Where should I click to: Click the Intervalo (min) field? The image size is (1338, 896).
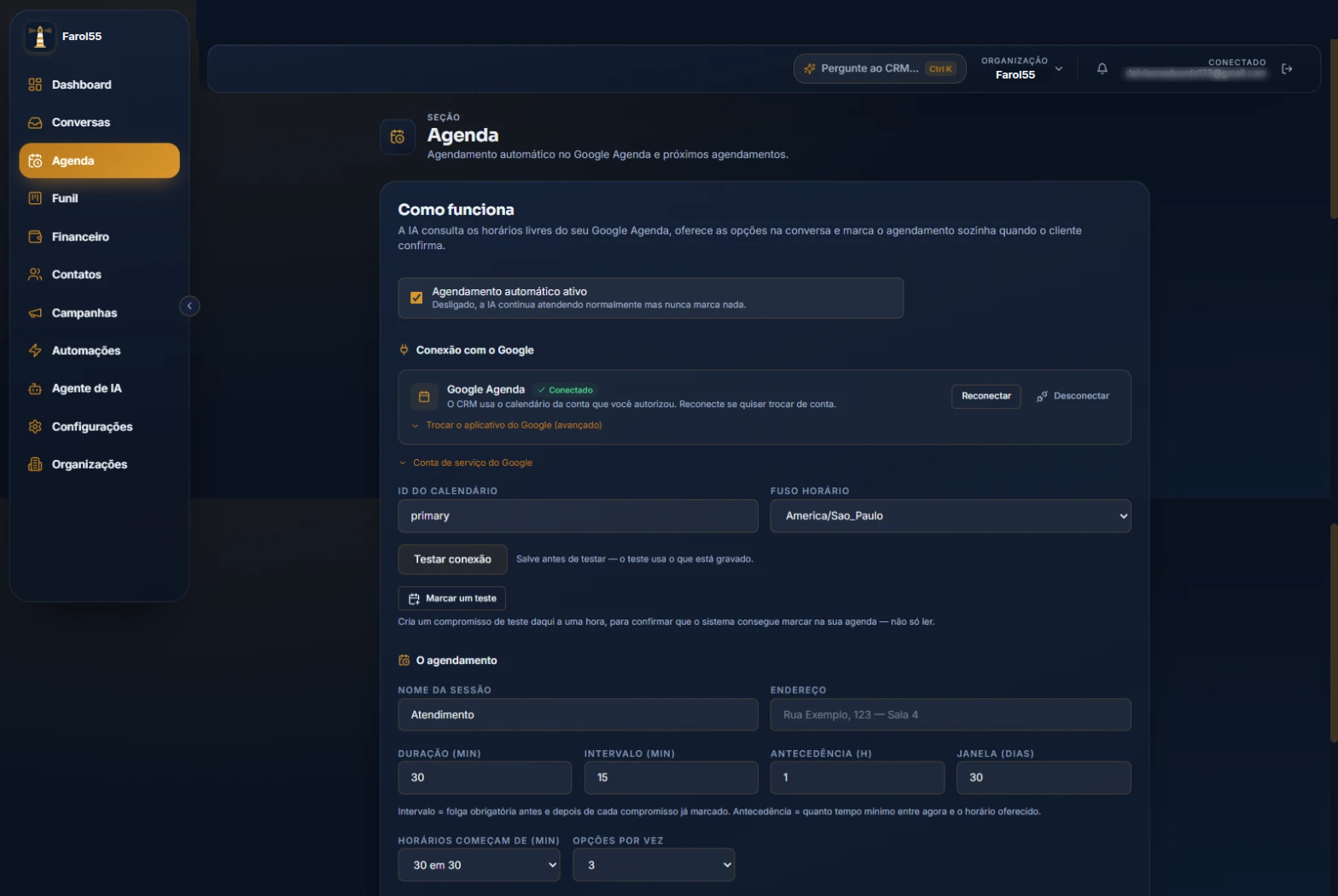point(671,777)
